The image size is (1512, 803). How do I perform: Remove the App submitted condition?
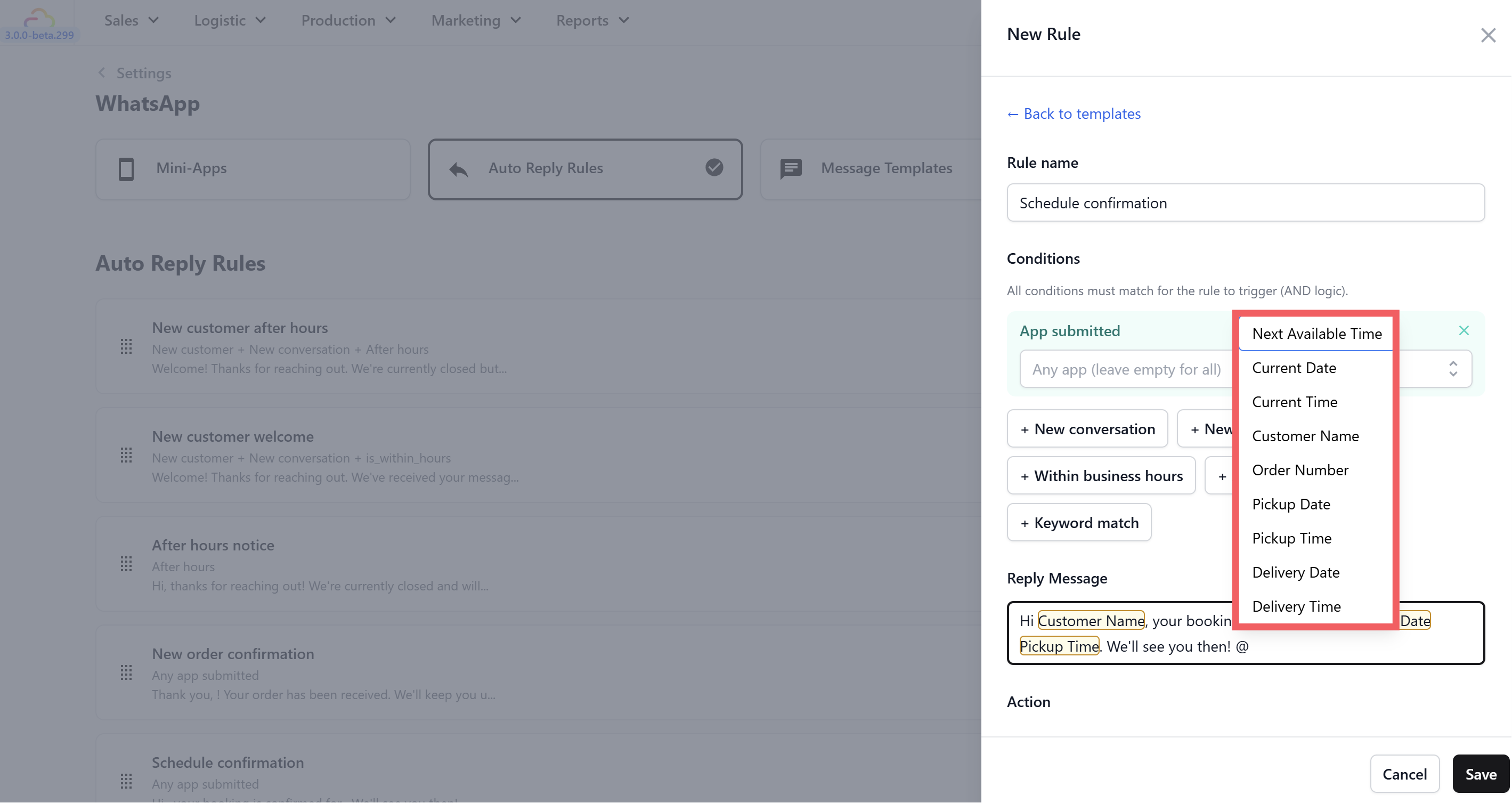(1464, 330)
